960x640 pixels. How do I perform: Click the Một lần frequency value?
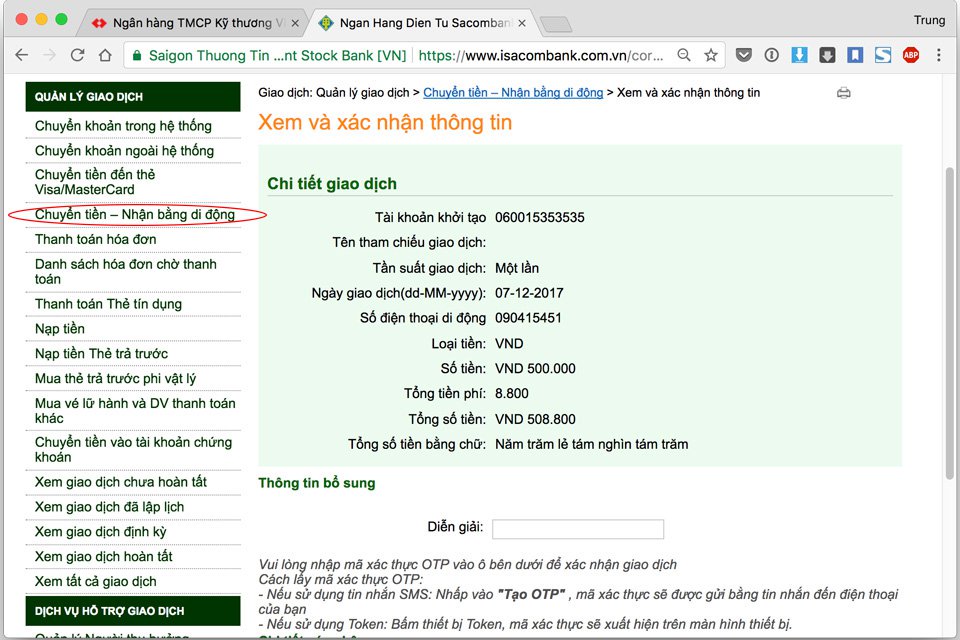[x=517, y=268]
